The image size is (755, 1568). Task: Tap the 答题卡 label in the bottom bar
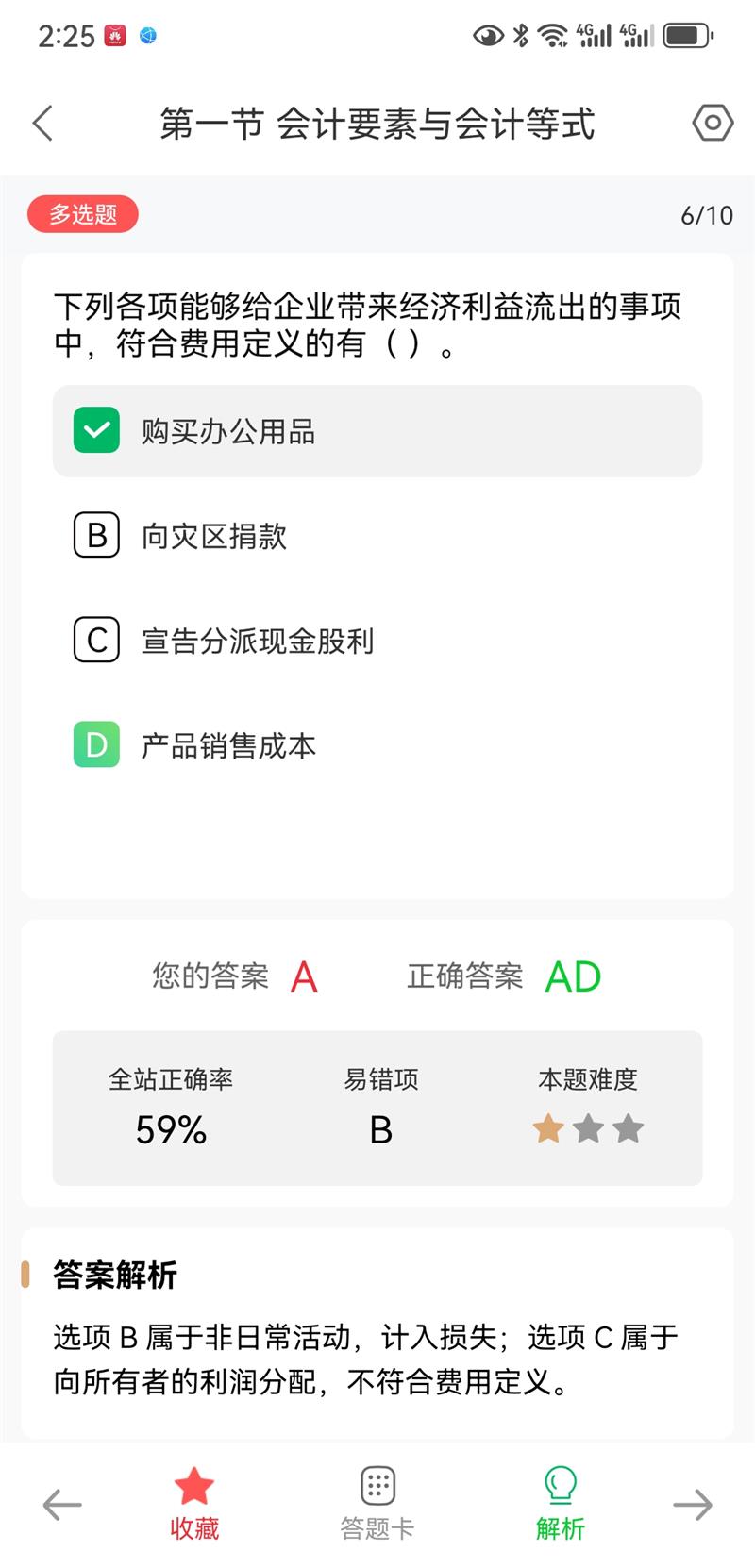click(x=377, y=1528)
